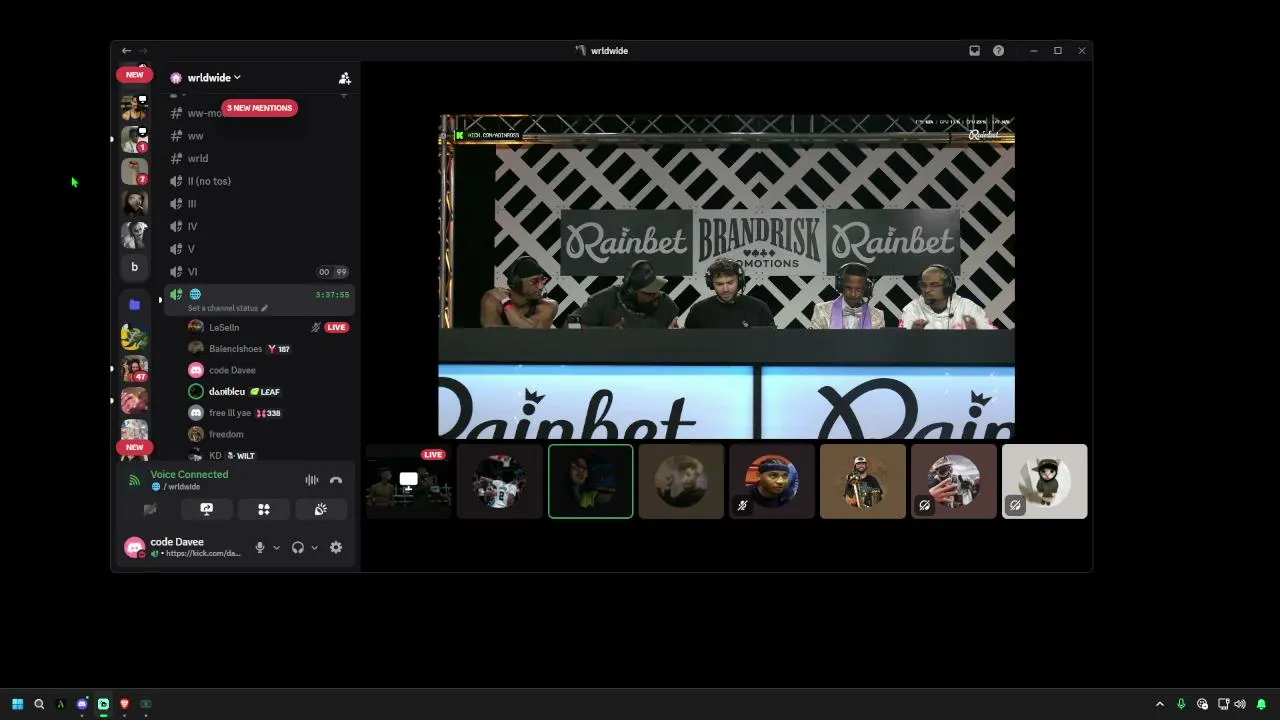The width and height of the screenshot is (1280, 720).
Task: Open Brave browser taskbar icon
Action: [125, 704]
